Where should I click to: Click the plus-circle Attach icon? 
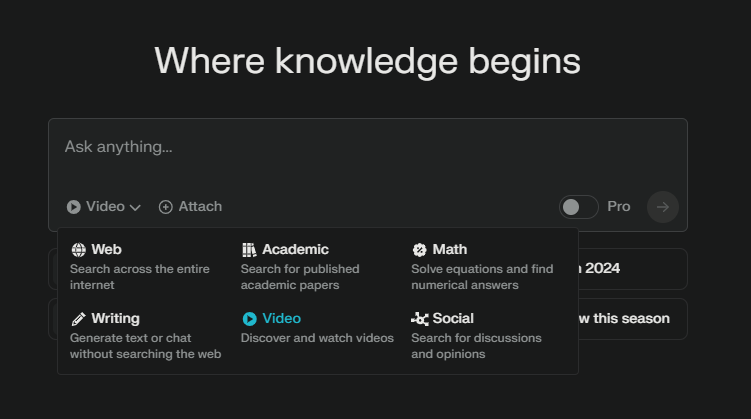[166, 207]
